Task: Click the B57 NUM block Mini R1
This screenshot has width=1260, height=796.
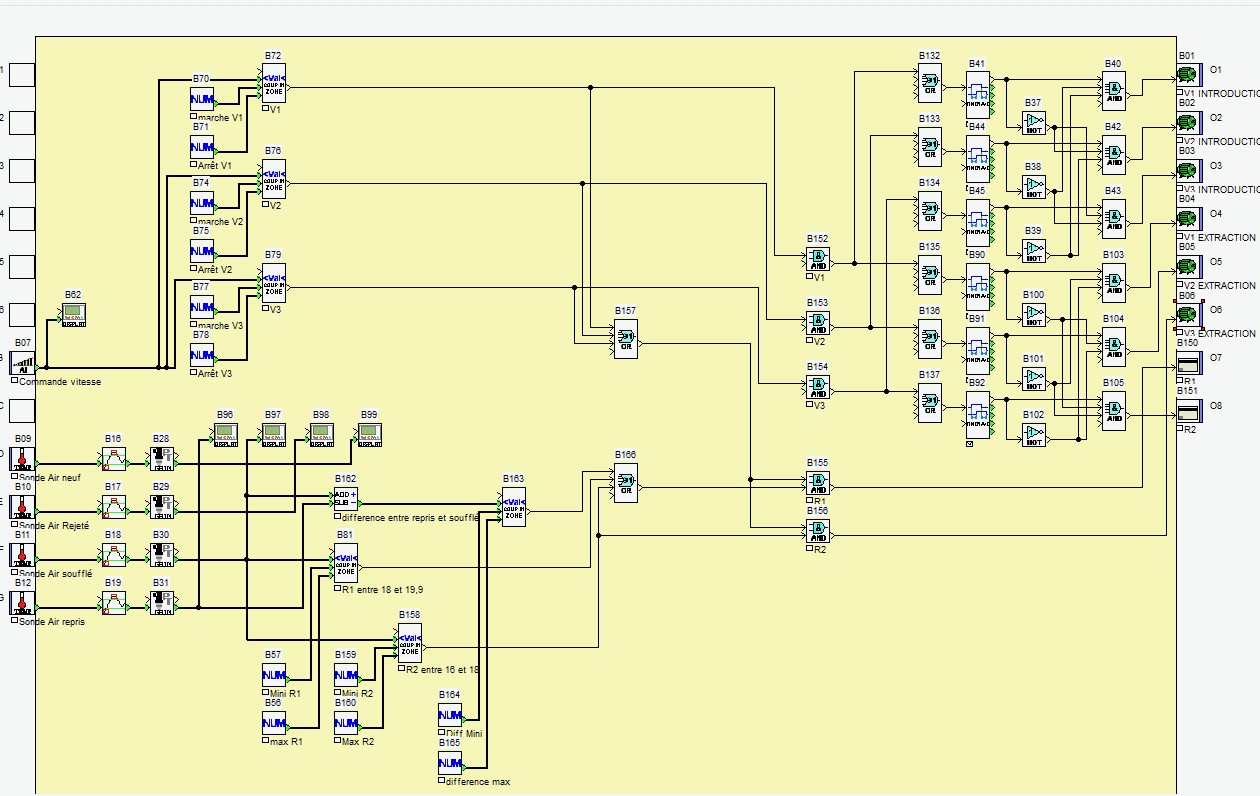Action: click(x=274, y=675)
